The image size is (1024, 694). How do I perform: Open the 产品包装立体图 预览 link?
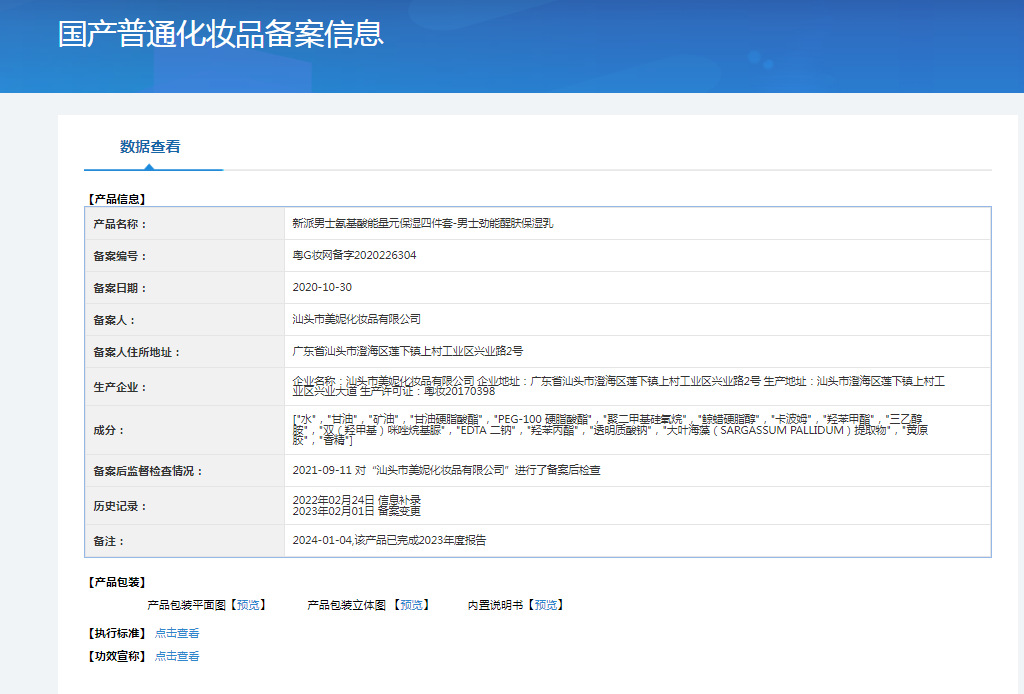[x=412, y=605]
